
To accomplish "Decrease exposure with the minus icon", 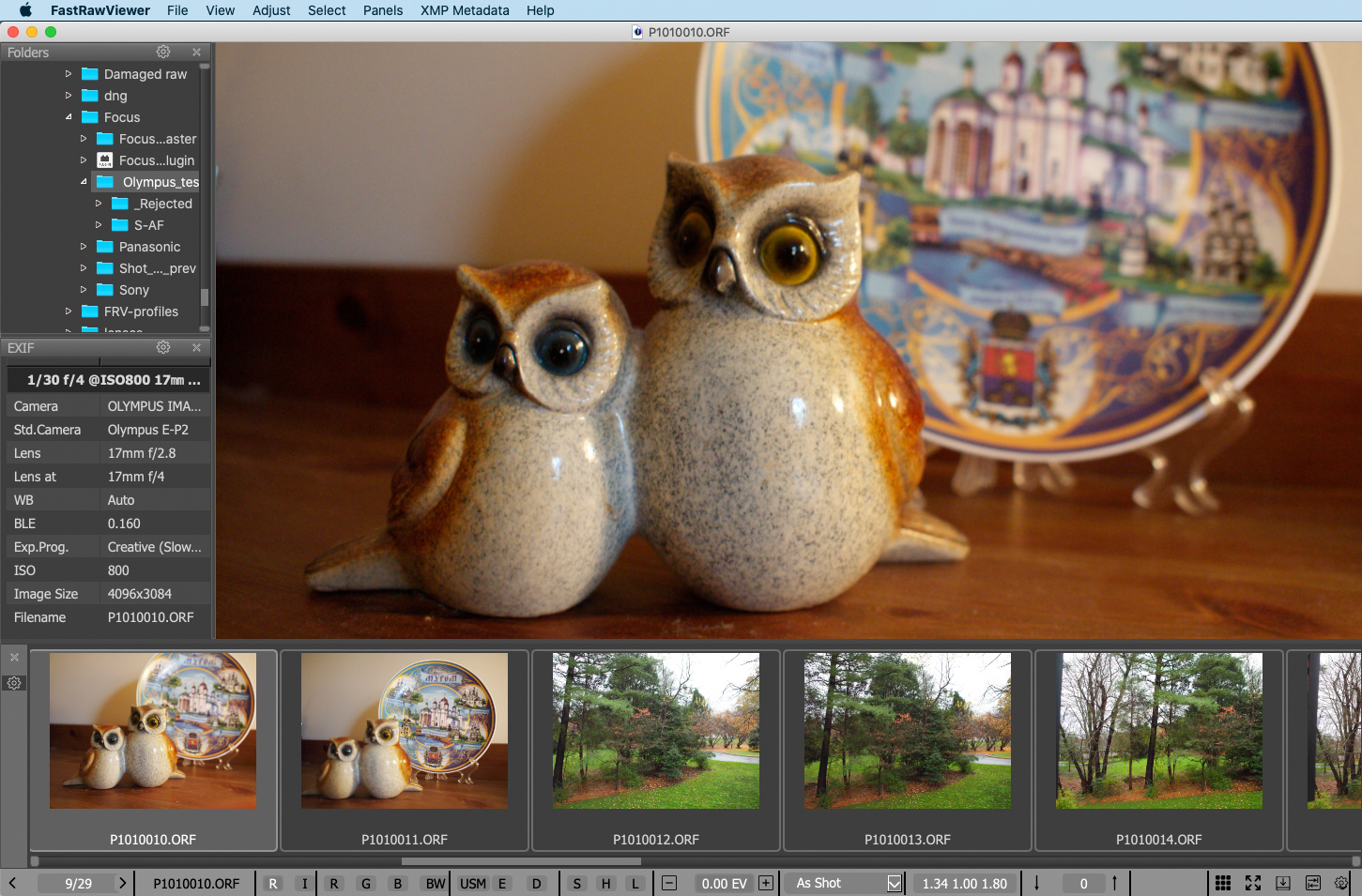I will click(669, 883).
